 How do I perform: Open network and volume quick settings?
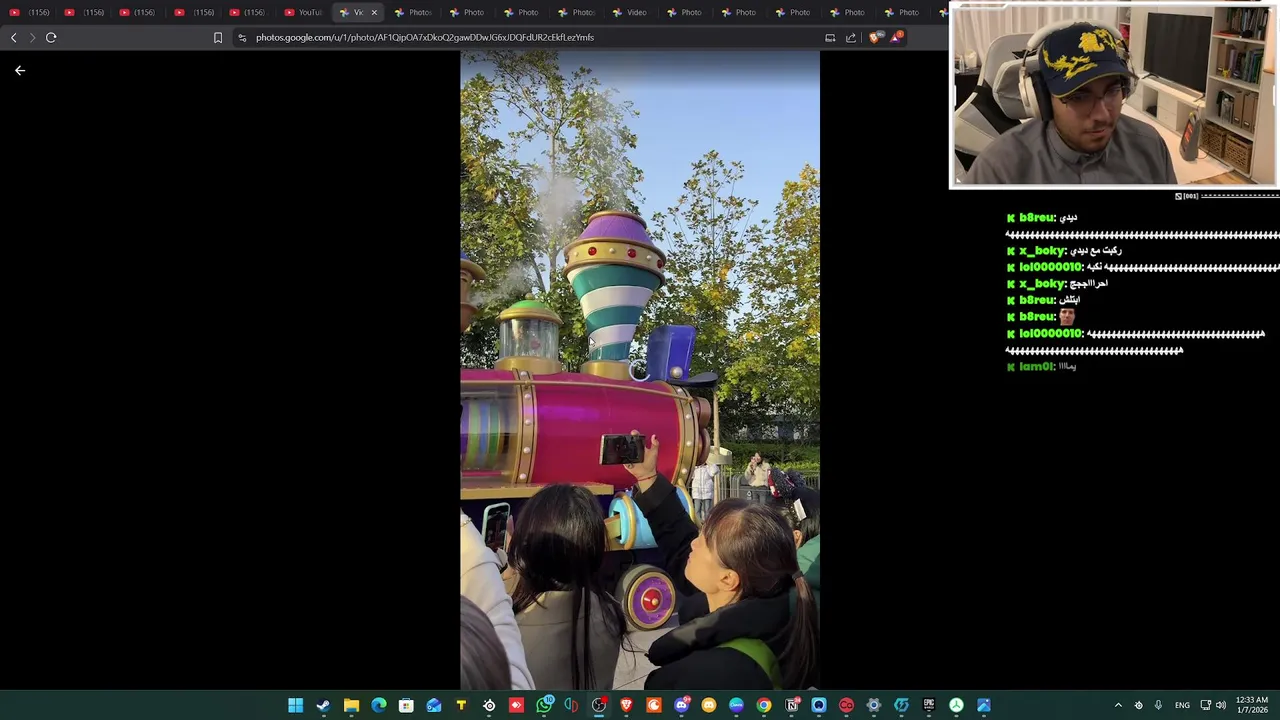[x=1213, y=705]
